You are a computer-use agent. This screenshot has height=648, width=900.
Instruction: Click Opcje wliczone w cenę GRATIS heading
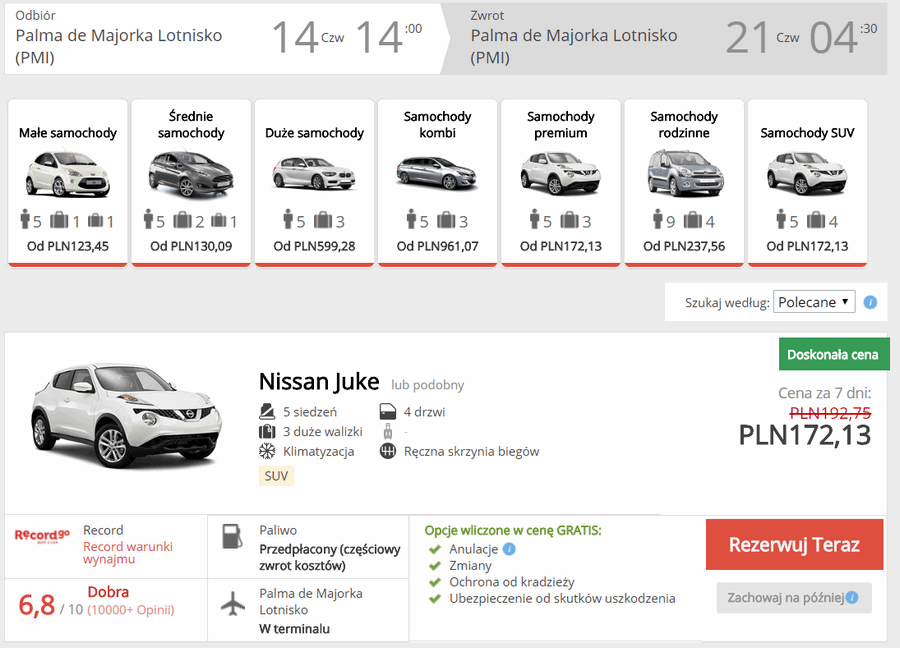(513, 530)
